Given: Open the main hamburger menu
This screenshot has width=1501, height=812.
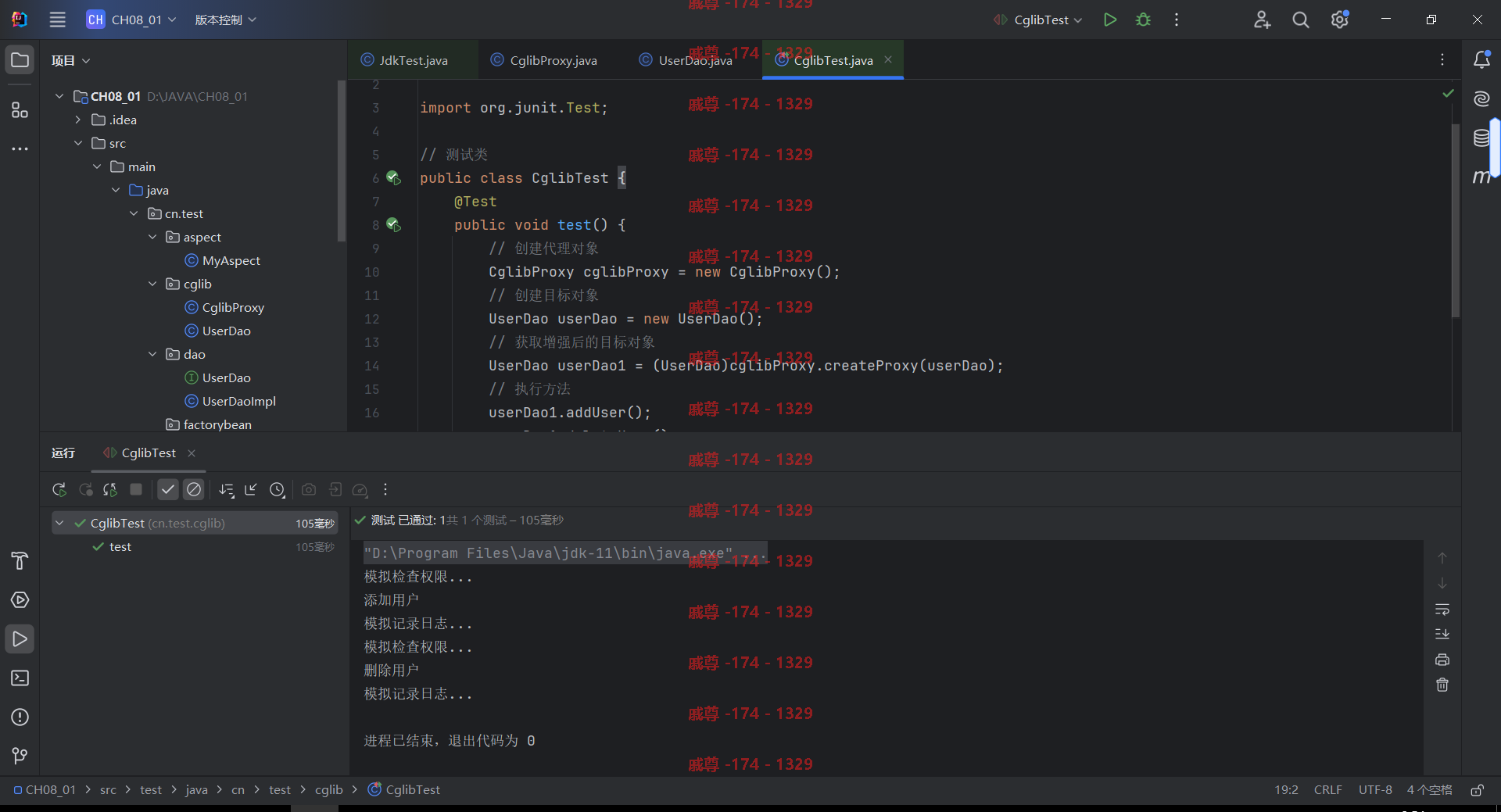Looking at the screenshot, I should [57, 20].
